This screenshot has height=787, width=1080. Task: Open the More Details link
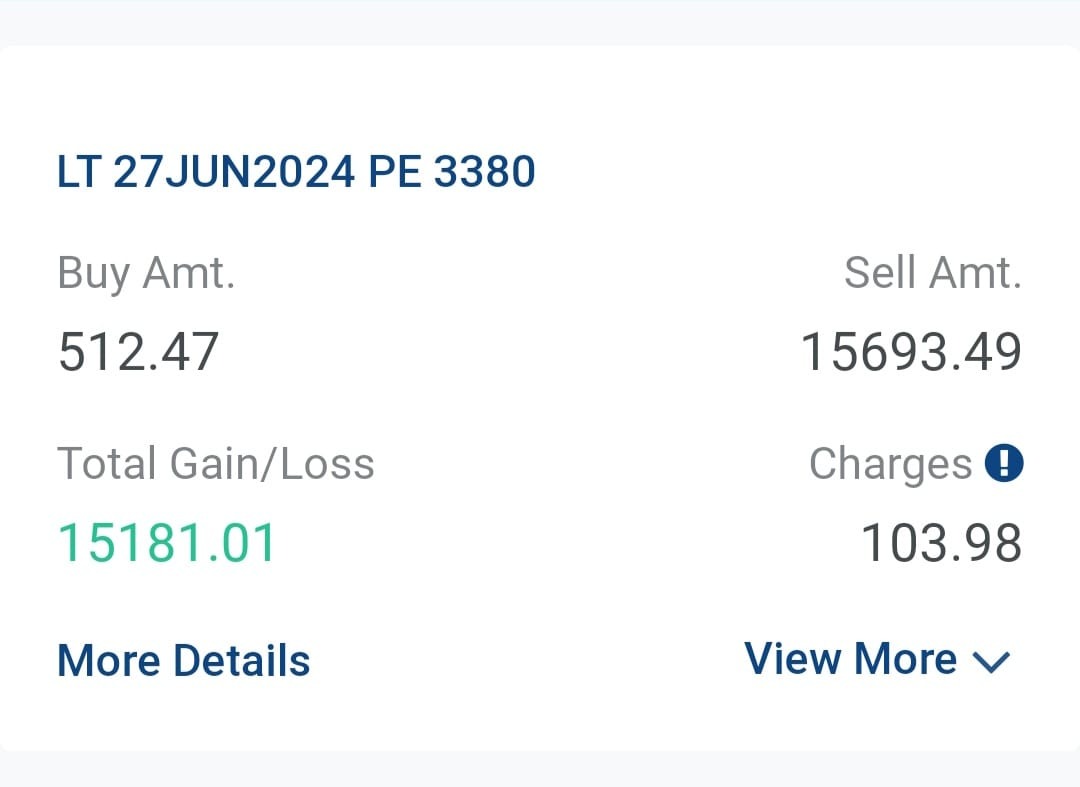(184, 661)
